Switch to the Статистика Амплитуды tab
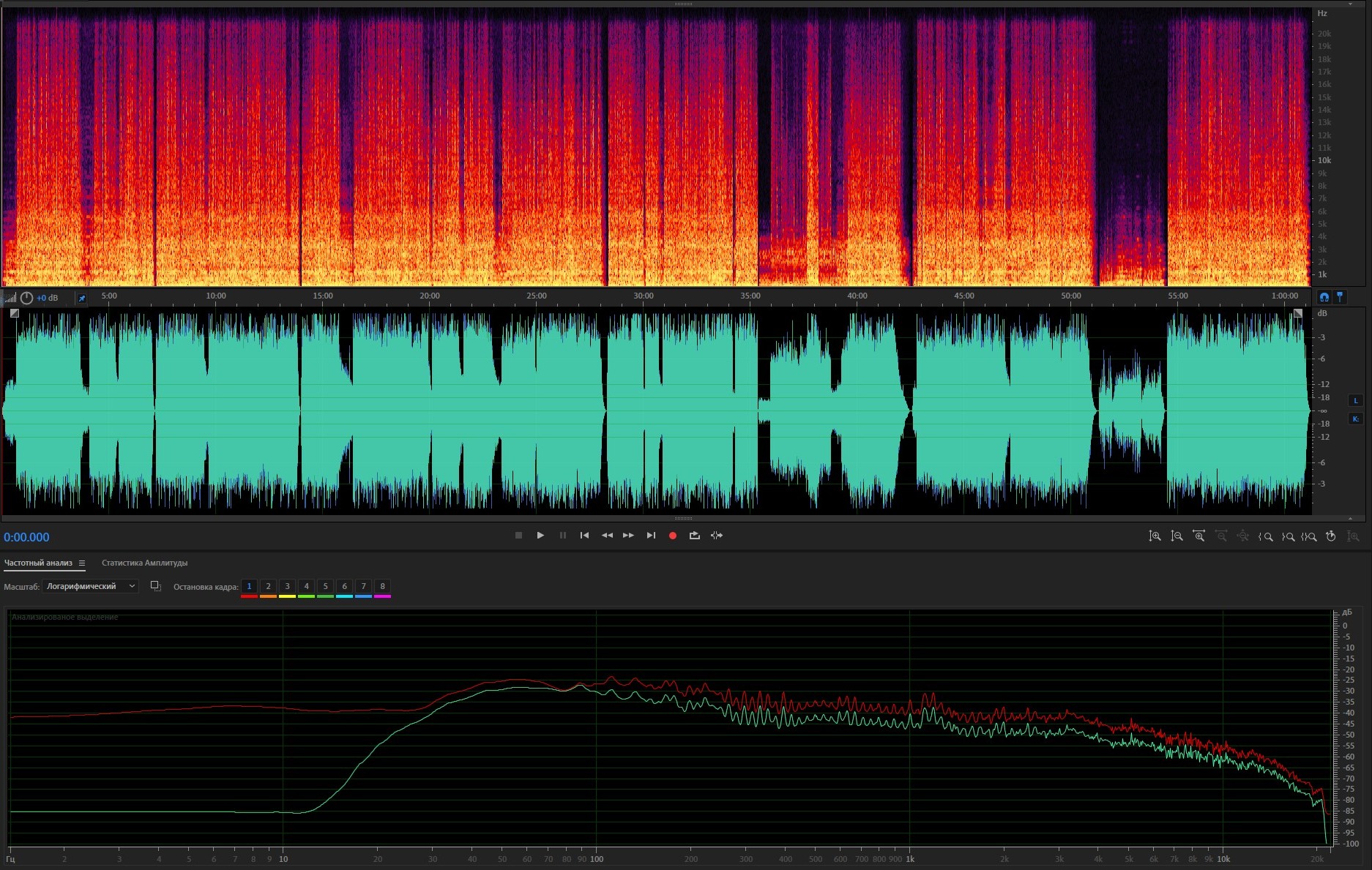The height and width of the screenshot is (870, 1372). pos(144,563)
